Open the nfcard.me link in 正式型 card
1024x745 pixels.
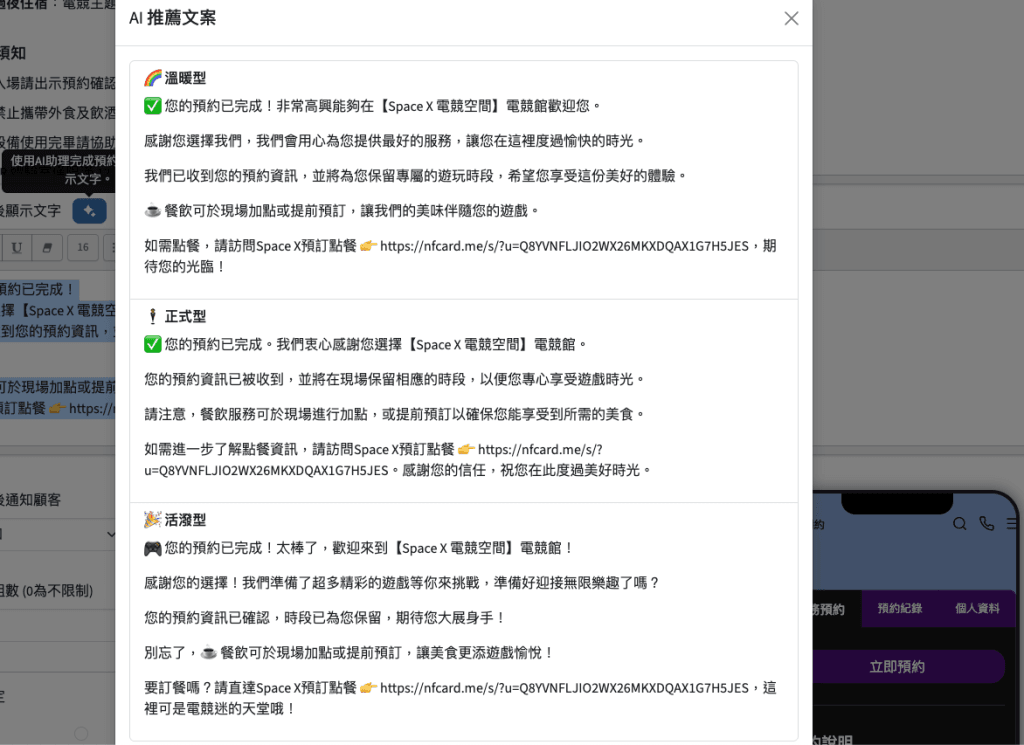[373, 460]
